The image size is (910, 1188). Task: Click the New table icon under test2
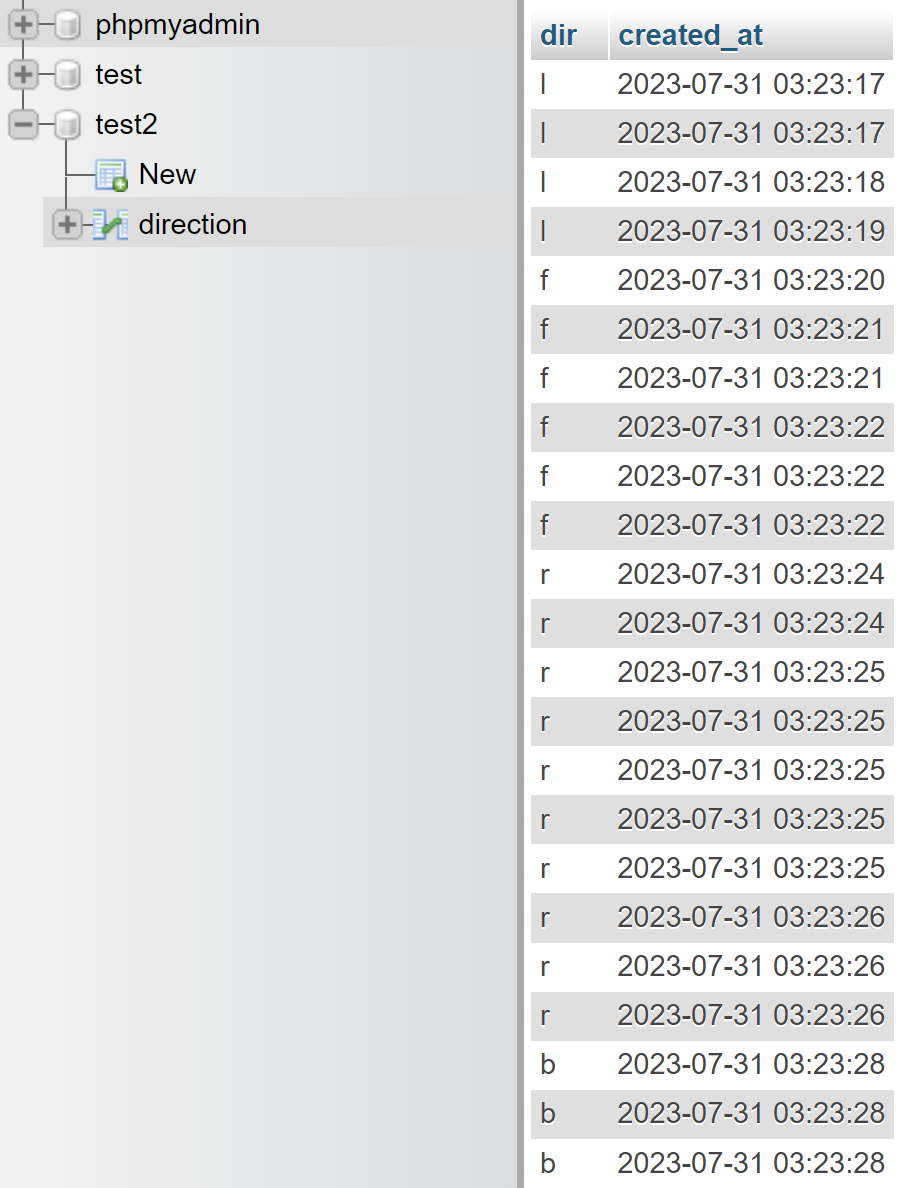point(111,175)
